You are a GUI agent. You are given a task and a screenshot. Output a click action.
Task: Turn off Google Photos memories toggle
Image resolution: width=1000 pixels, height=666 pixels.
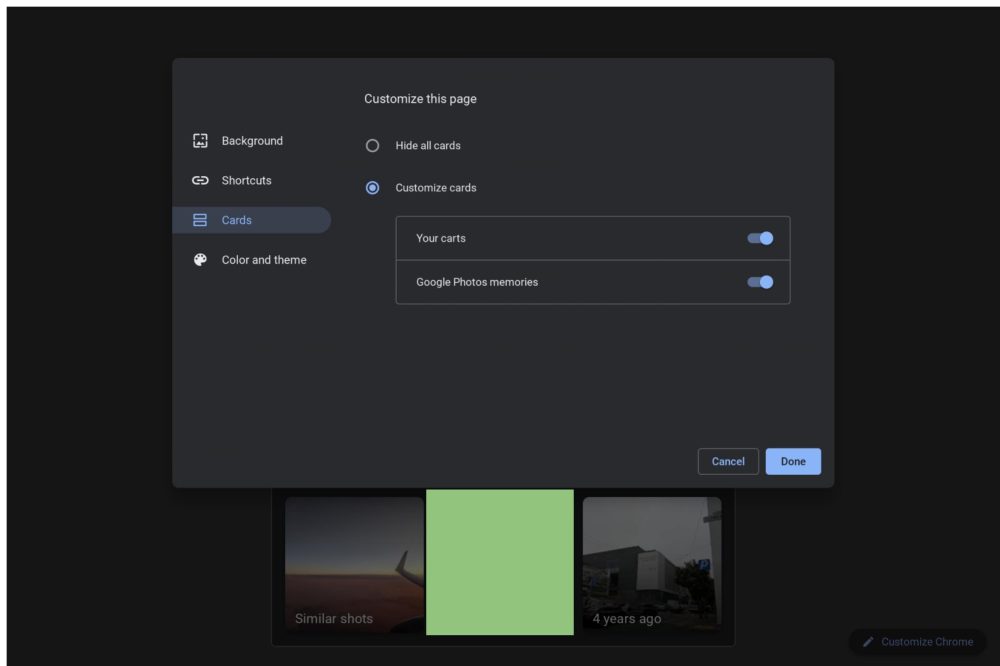point(760,282)
